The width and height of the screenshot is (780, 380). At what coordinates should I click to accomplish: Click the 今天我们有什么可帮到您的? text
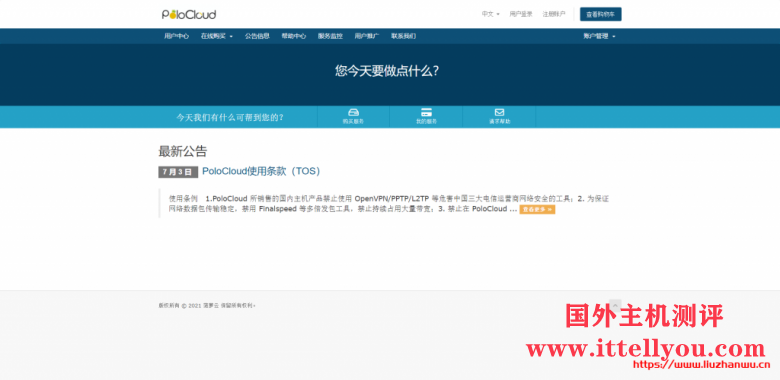(230, 118)
